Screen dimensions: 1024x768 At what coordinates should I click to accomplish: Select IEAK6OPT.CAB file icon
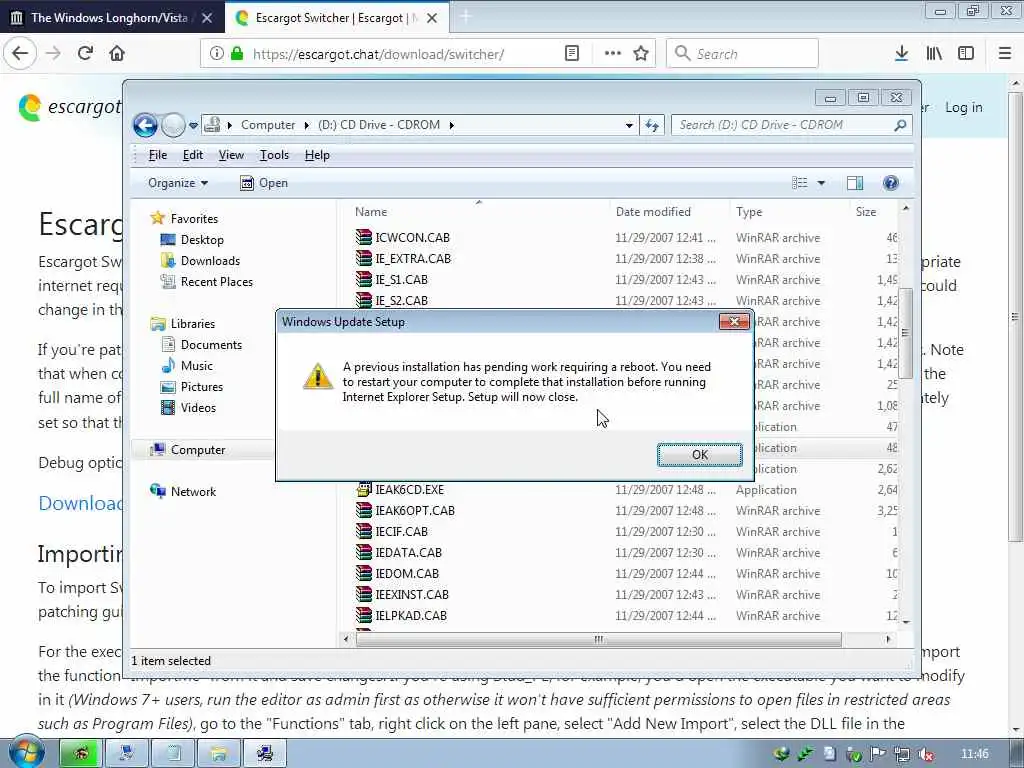[x=364, y=510]
